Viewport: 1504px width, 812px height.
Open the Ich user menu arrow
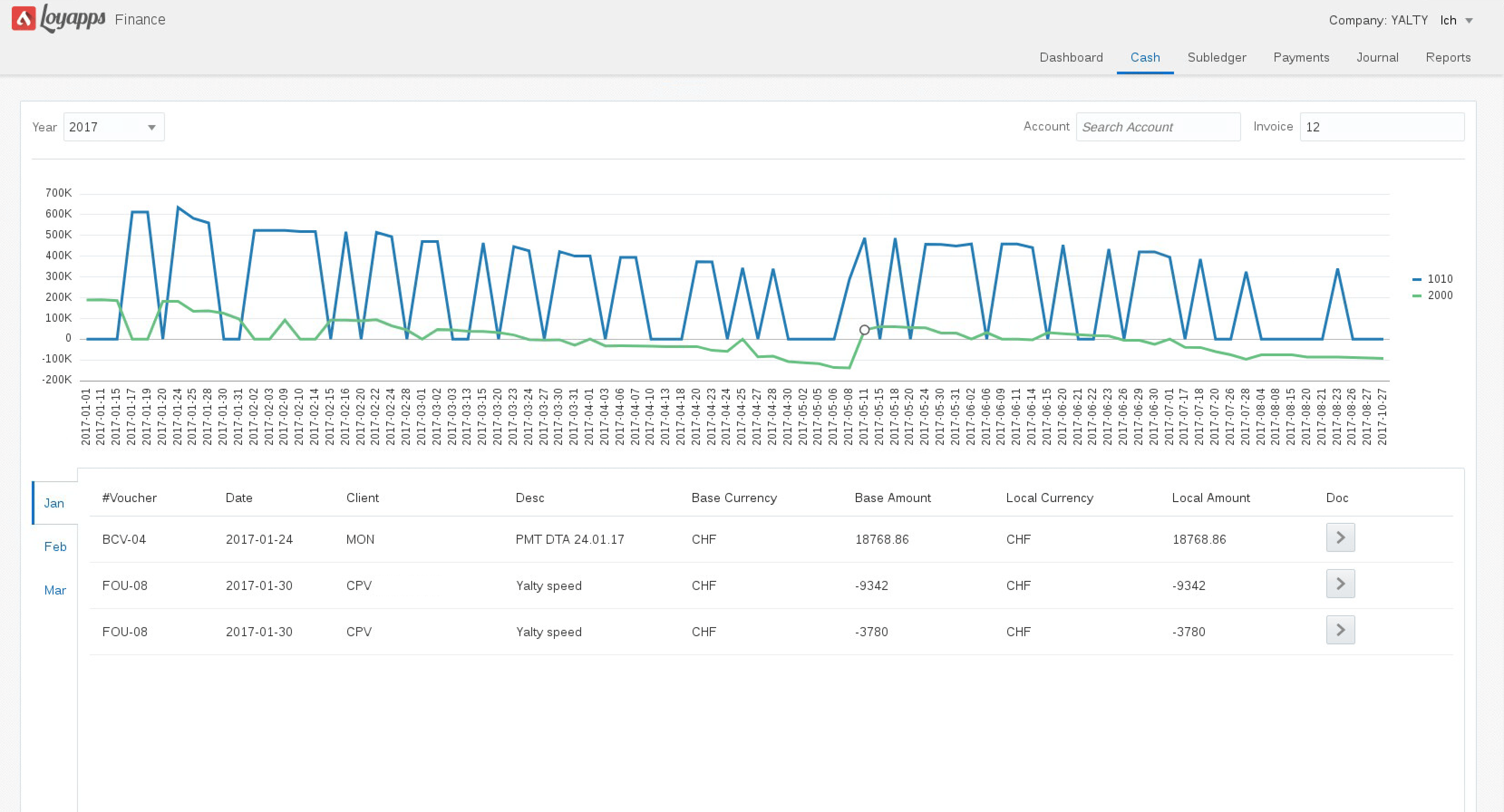1469,20
